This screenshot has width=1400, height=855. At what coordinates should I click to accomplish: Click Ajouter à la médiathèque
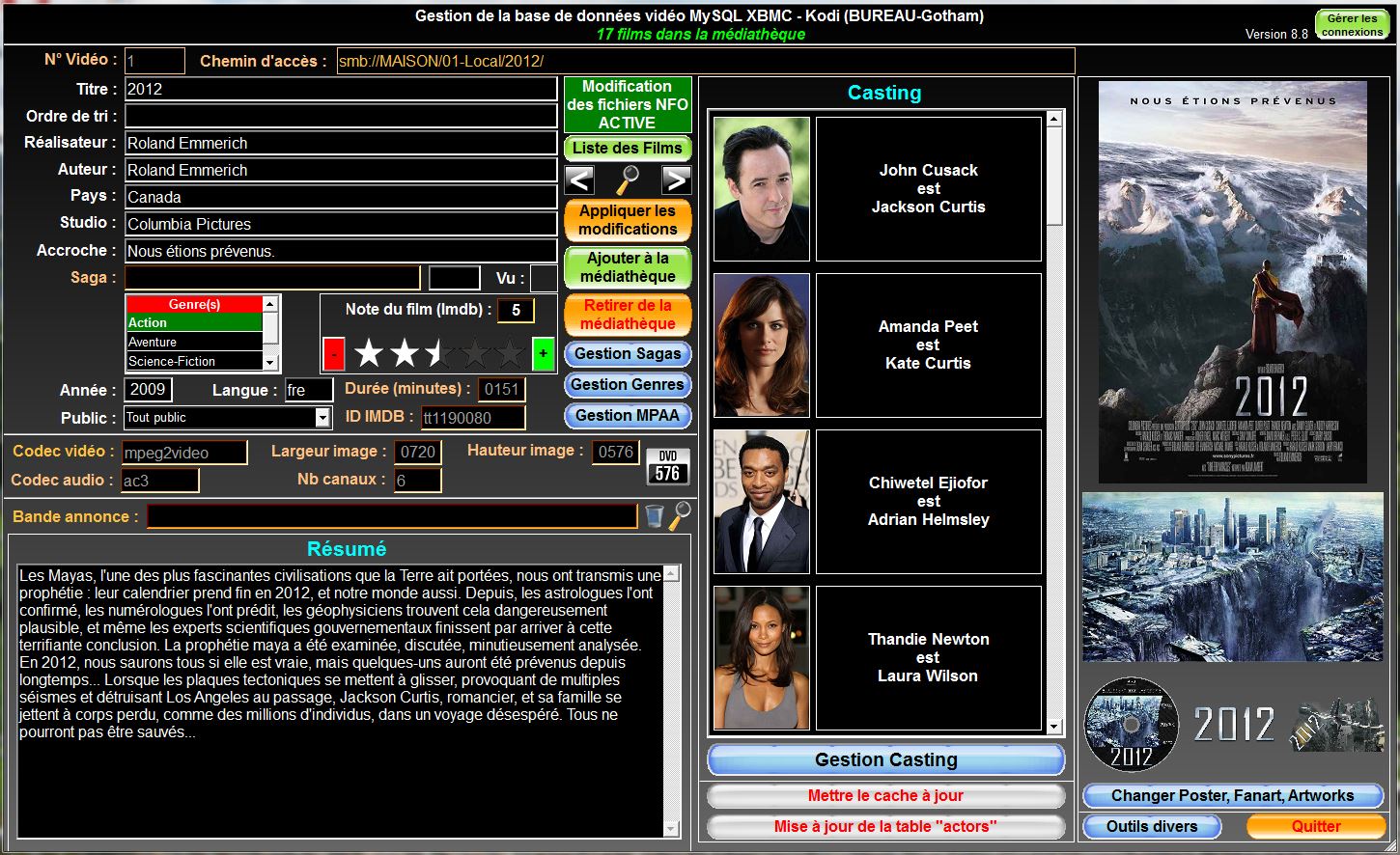point(628,267)
